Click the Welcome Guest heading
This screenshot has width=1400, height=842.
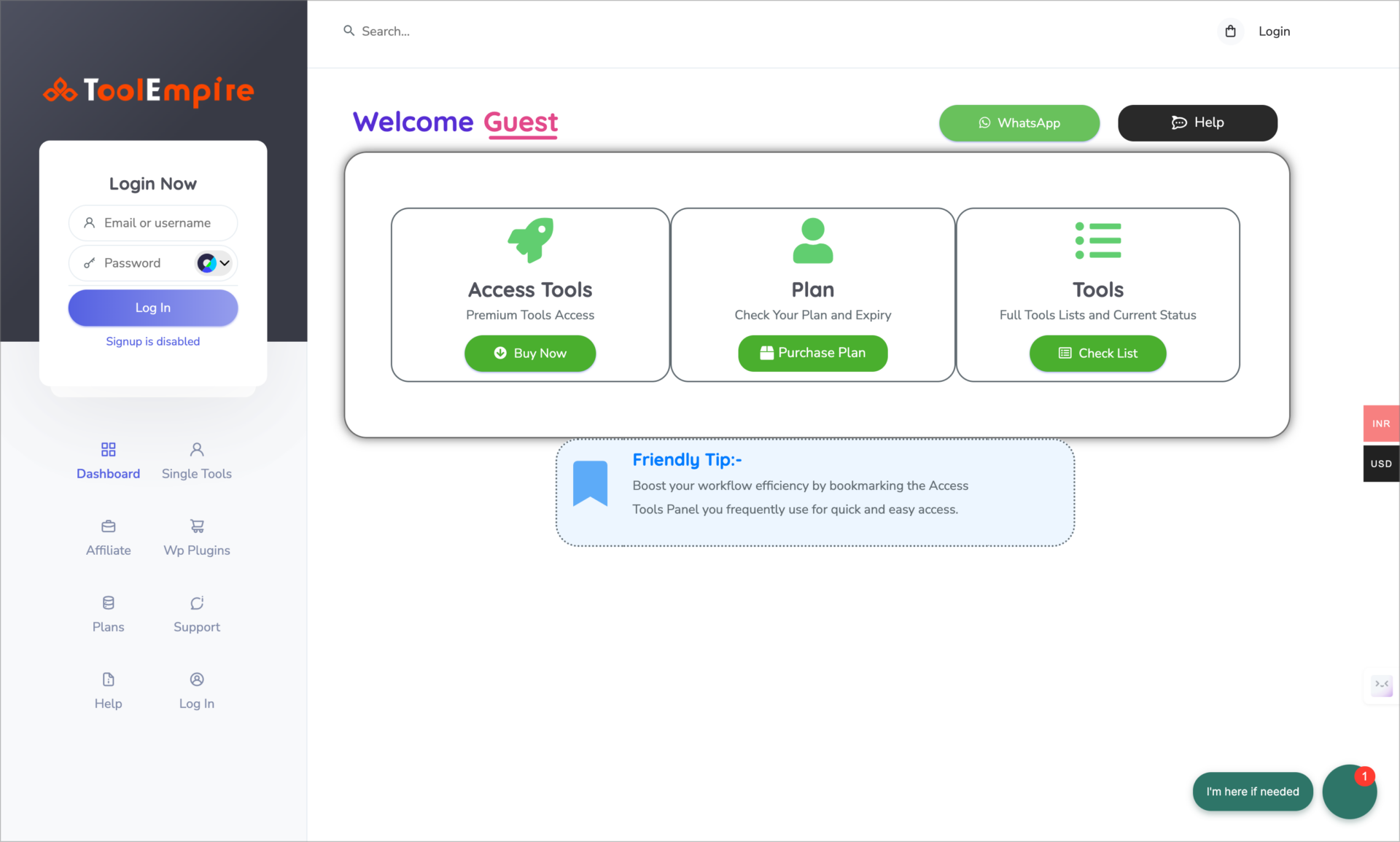[456, 122]
